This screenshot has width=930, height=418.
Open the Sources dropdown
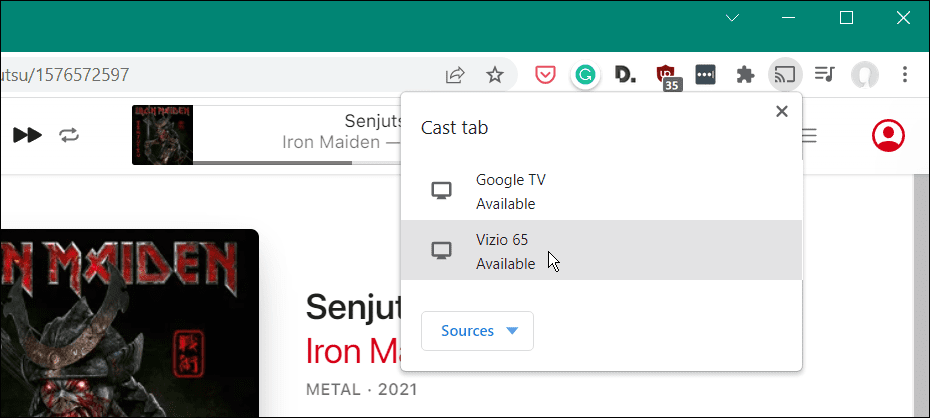click(x=477, y=331)
